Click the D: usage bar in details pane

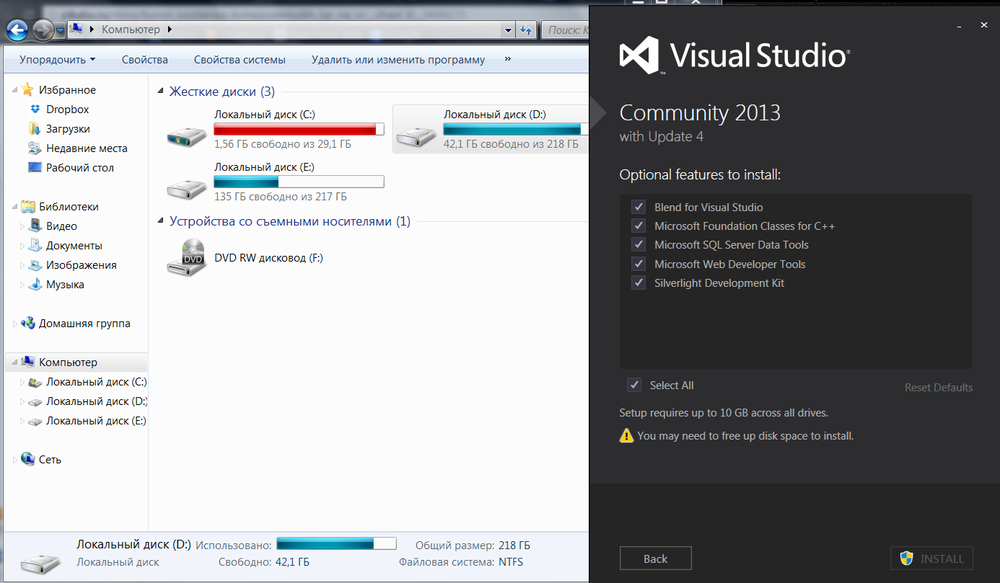336,543
